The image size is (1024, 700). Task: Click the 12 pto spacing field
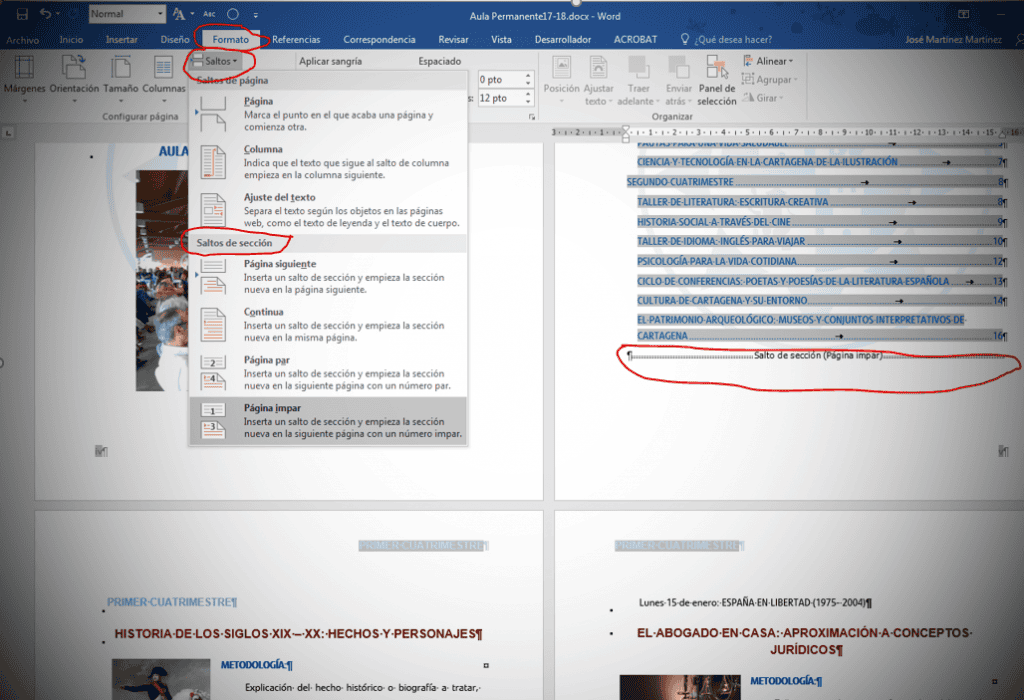[500, 98]
